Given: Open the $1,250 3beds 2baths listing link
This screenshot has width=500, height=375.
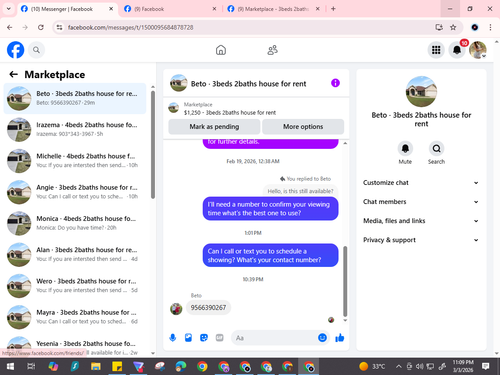Looking at the screenshot, I should (230, 113).
